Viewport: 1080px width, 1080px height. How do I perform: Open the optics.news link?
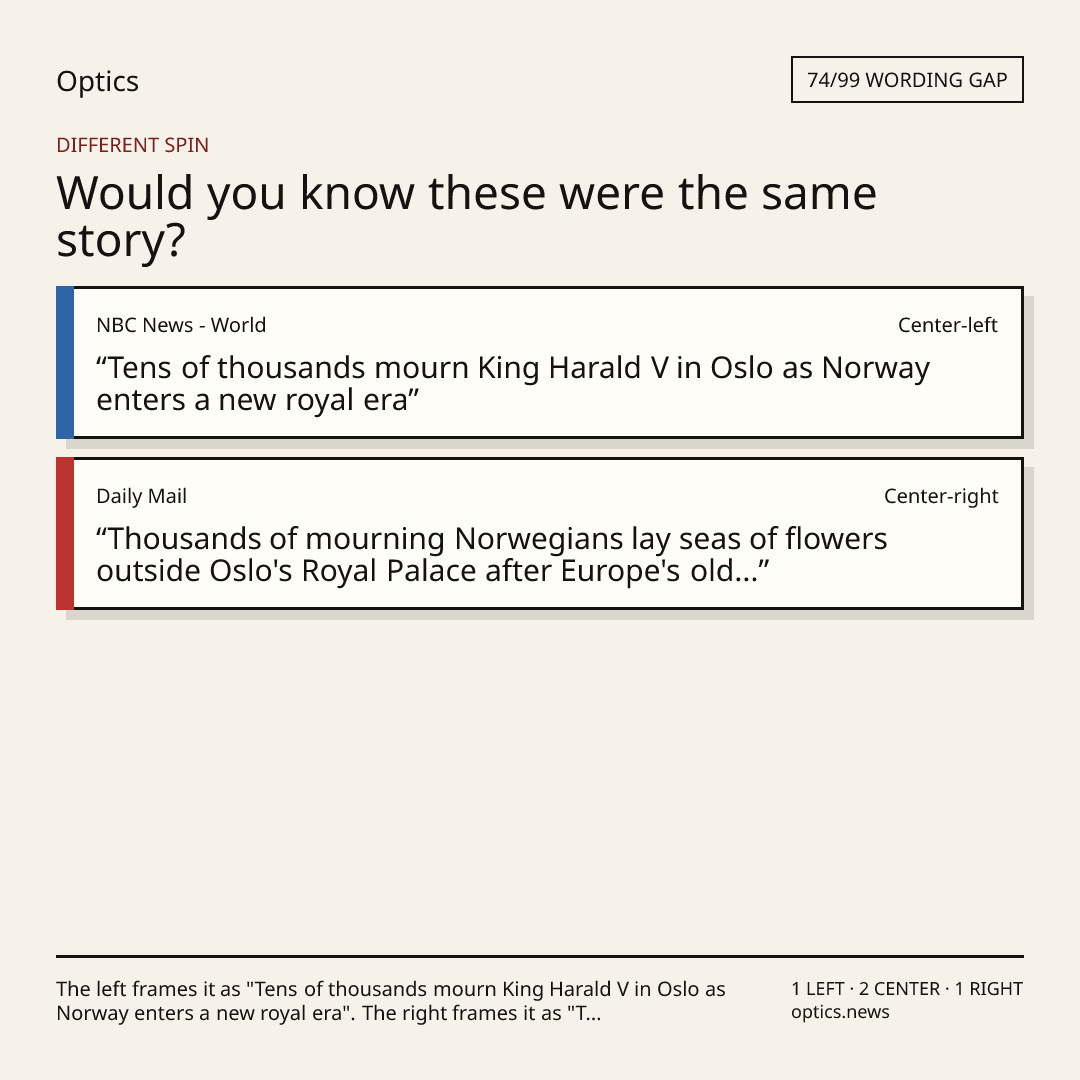tap(840, 1012)
